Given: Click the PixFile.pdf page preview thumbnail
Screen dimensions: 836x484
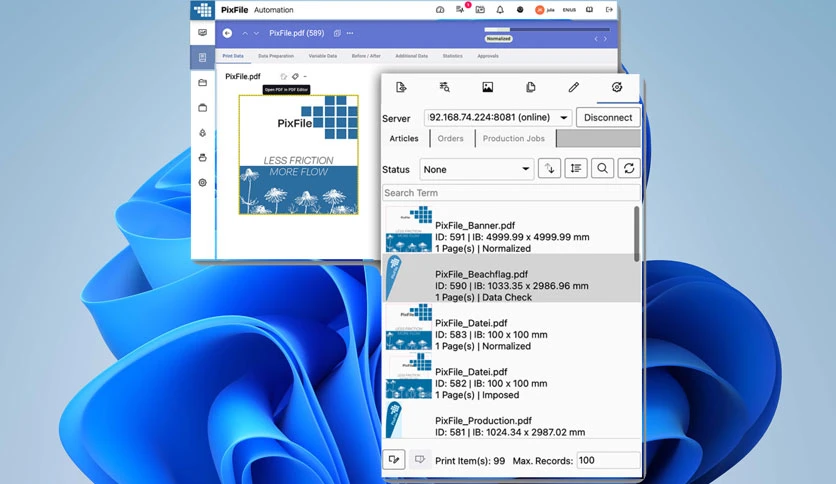Looking at the screenshot, I should pyautogui.click(x=299, y=155).
